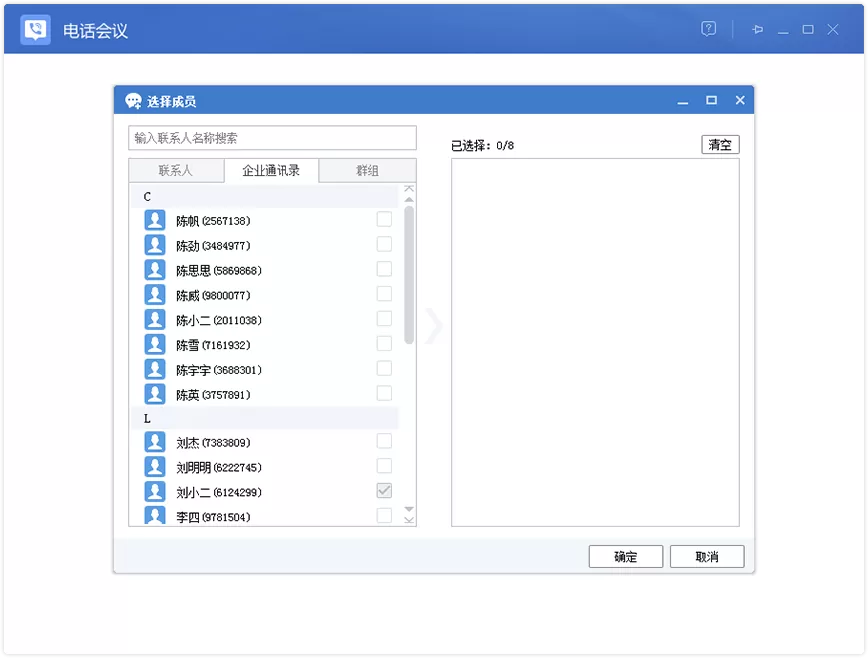Maximize the 选择成员 dialog

pos(711,100)
